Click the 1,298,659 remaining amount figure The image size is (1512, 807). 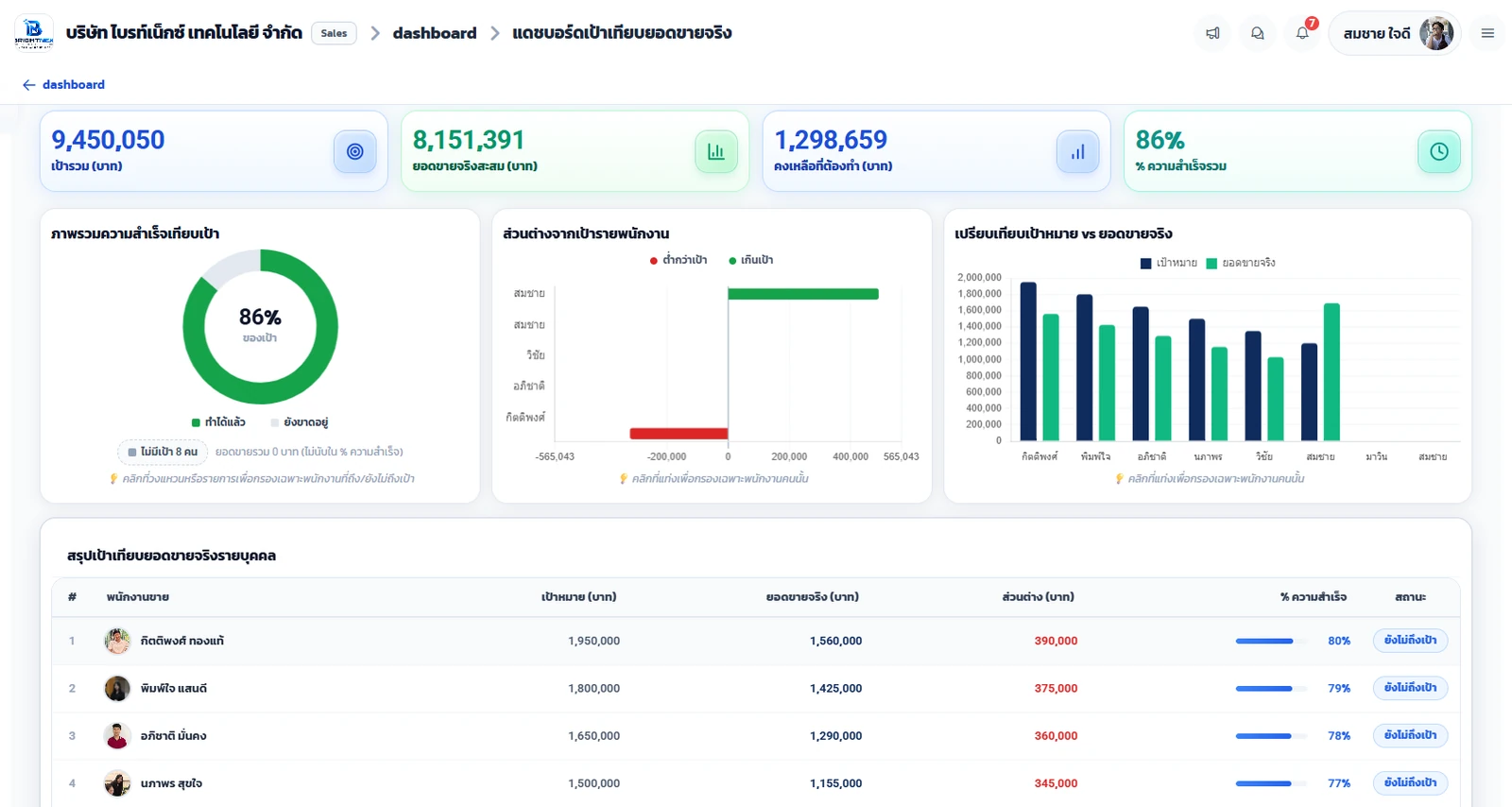click(x=831, y=140)
